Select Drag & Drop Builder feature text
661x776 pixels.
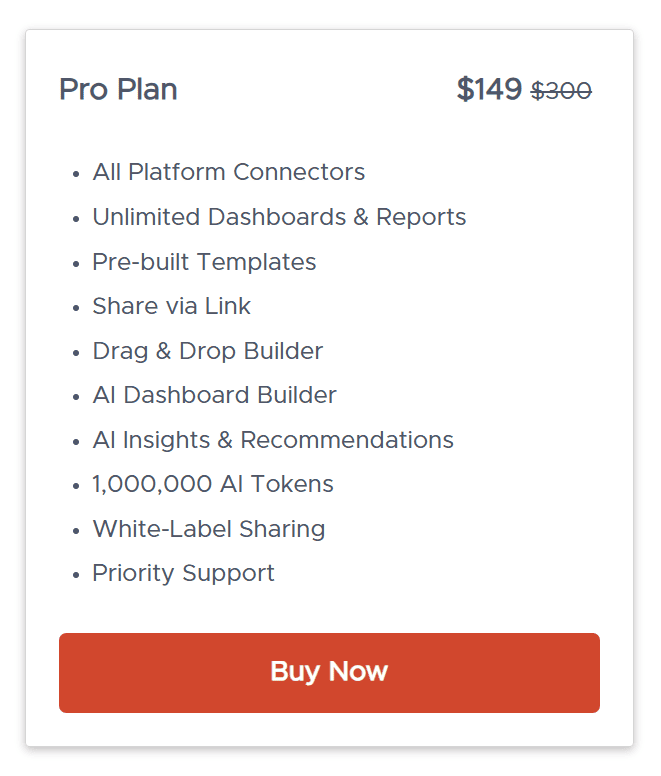207,351
